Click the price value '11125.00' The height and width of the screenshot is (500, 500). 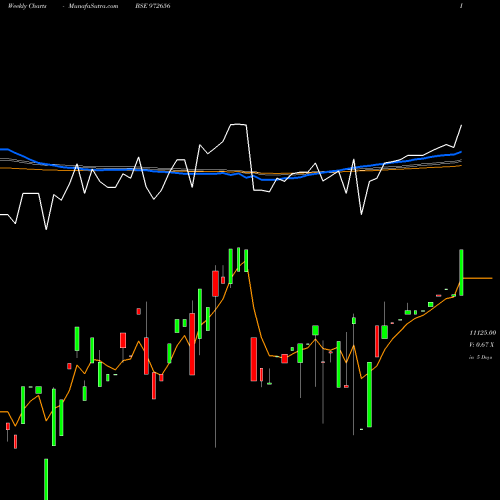[483, 333]
